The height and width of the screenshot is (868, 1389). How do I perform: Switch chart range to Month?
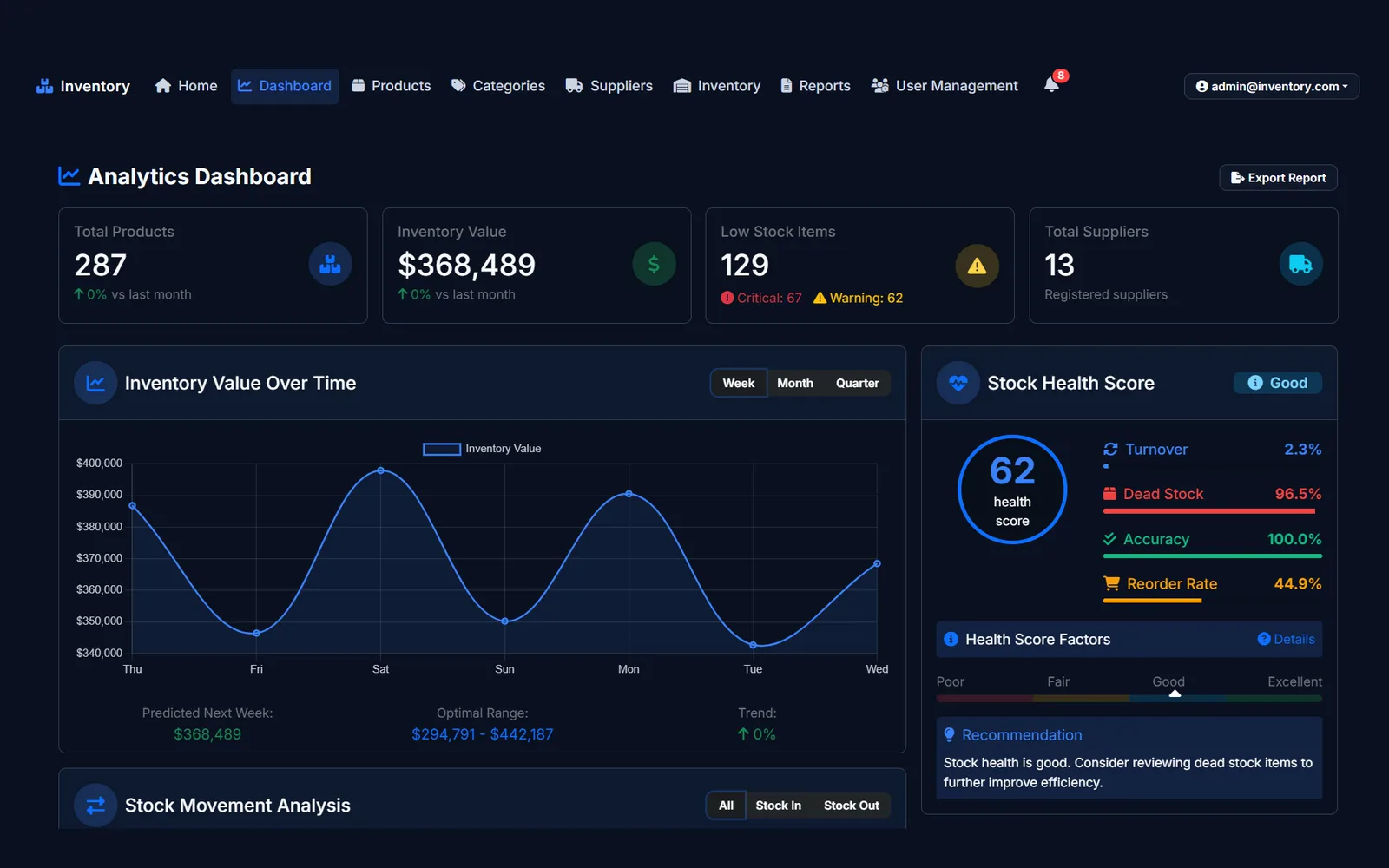tap(795, 383)
